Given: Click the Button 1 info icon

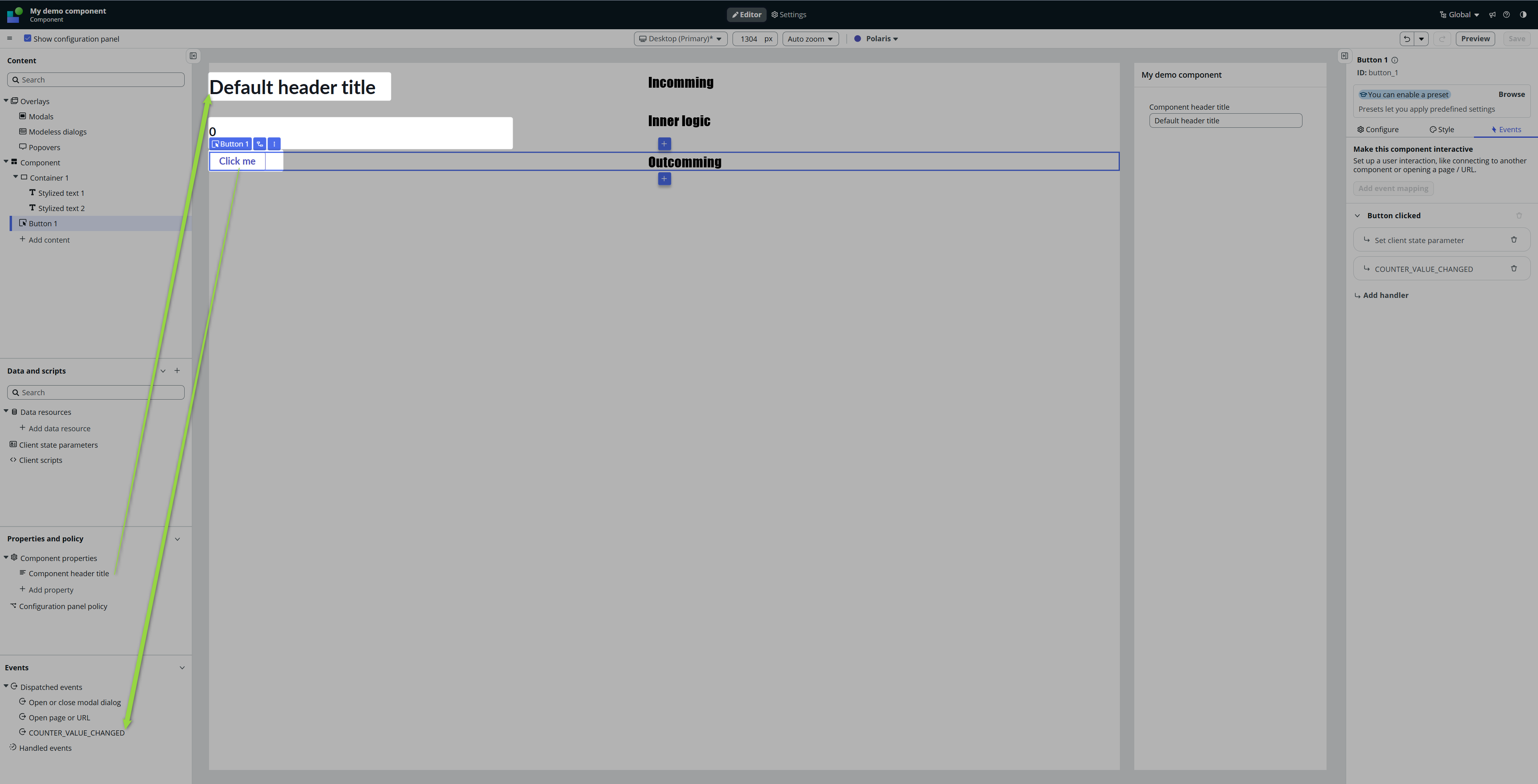Looking at the screenshot, I should 1395,60.
